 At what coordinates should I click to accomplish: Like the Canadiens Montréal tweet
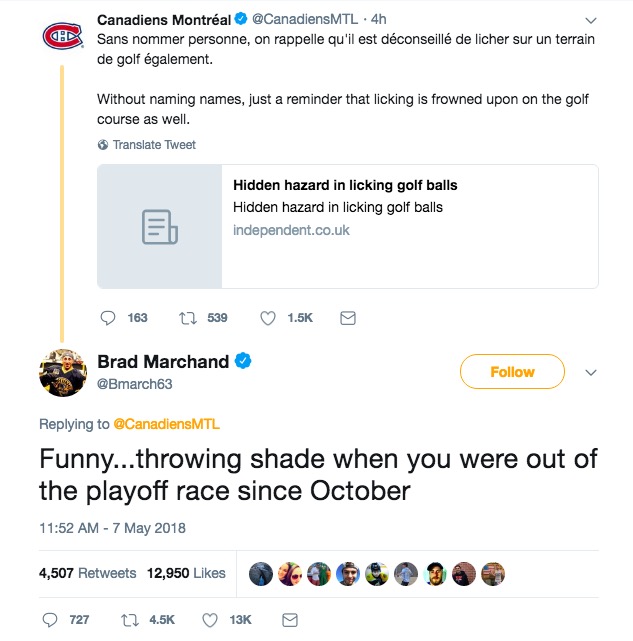(x=268, y=318)
